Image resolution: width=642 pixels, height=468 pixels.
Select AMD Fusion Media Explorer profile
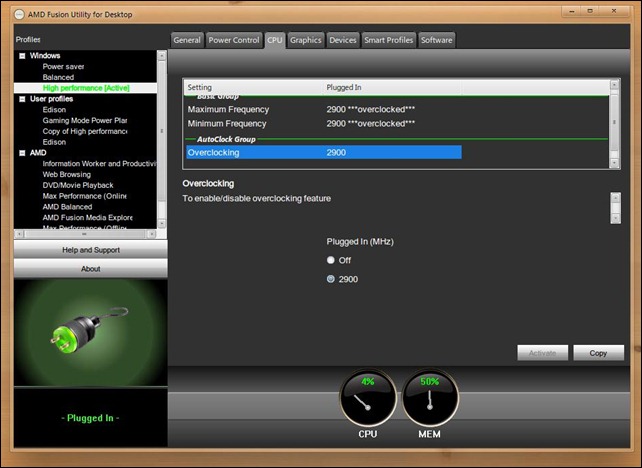[87, 217]
